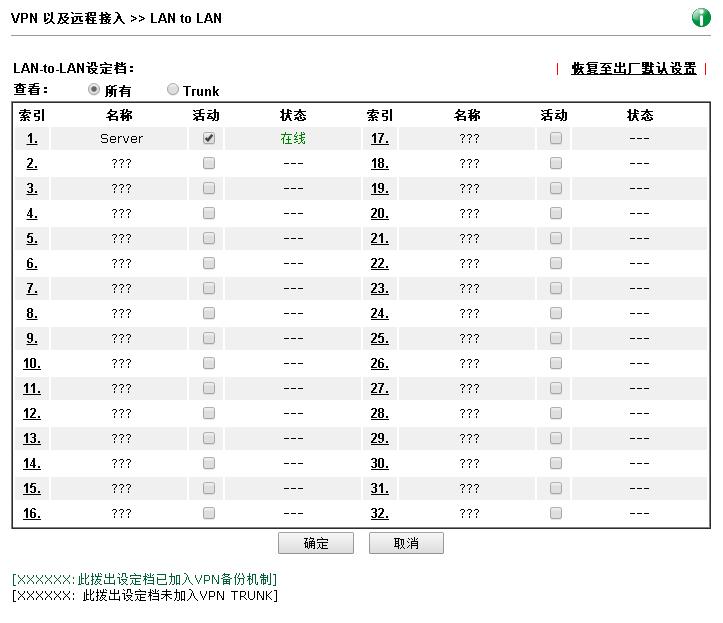Check the active box for profile 24
This screenshot has width=723, height=623.
point(556,313)
